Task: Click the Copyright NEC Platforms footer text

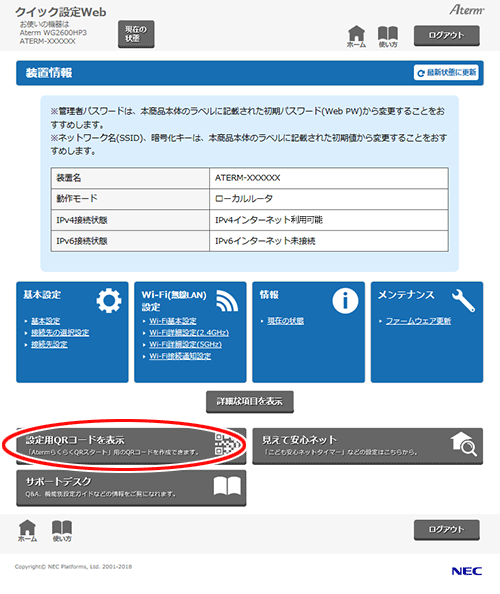Action: pyautogui.click(x=73, y=567)
